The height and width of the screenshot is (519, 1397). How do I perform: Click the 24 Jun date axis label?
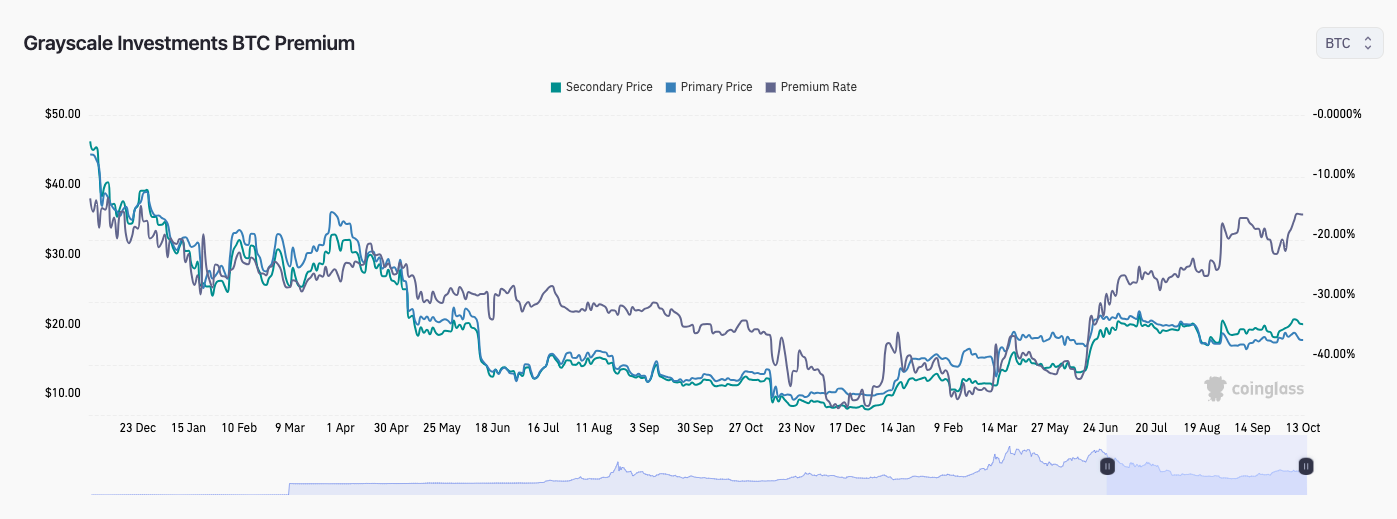point(1100,428)
